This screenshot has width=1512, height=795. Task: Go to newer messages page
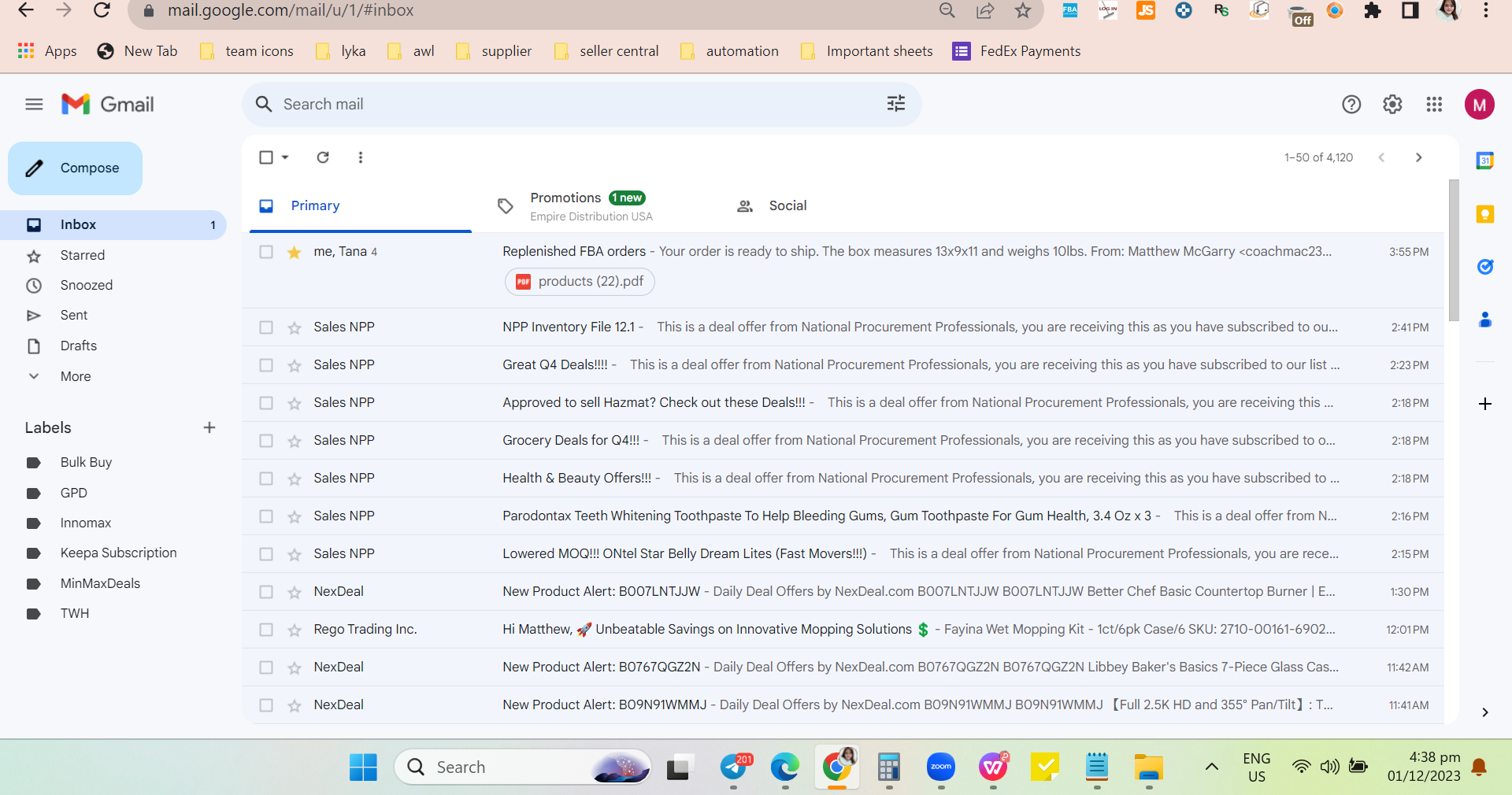coord(1381,157)
